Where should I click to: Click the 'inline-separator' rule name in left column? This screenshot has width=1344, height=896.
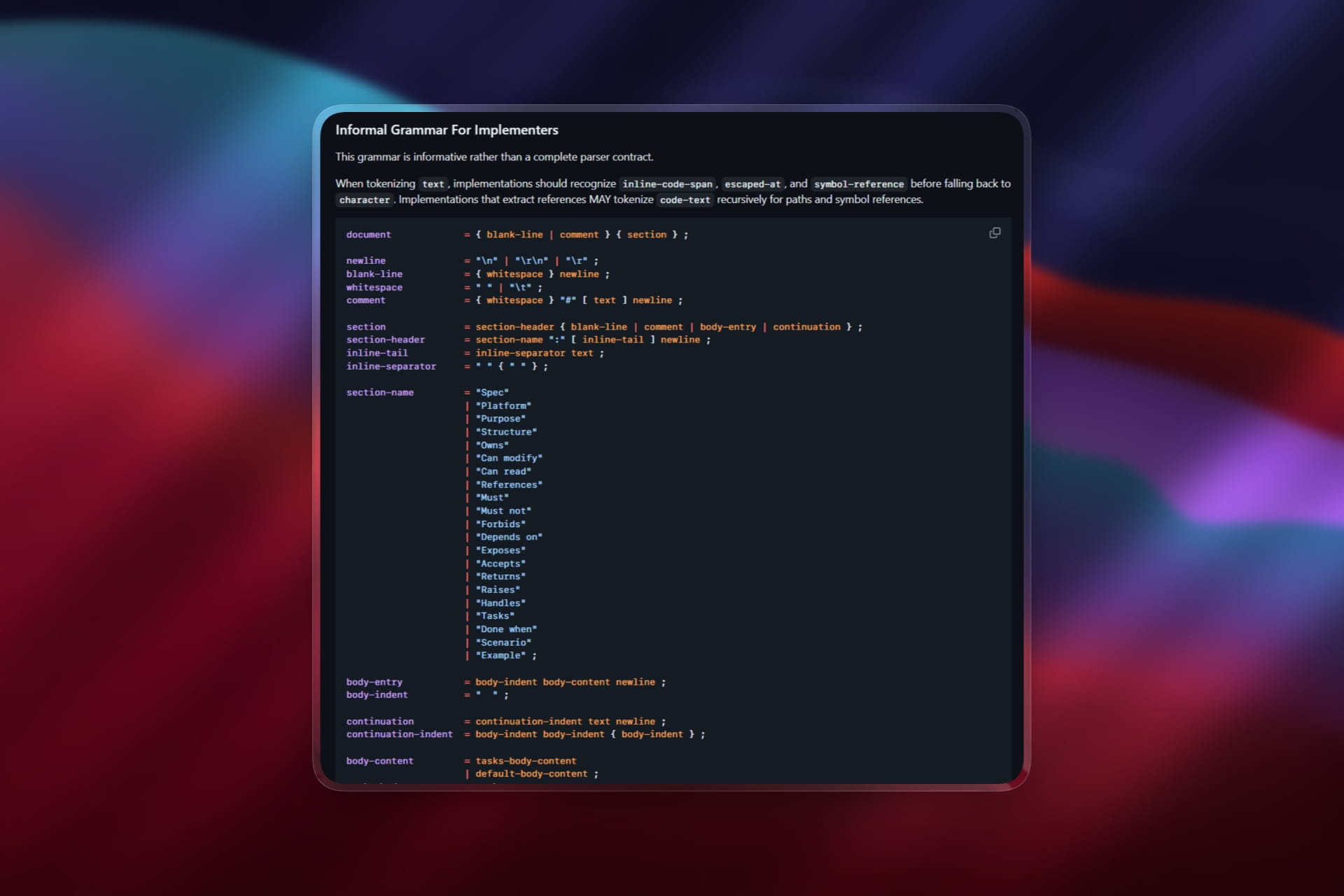click(x=391, y=367)
